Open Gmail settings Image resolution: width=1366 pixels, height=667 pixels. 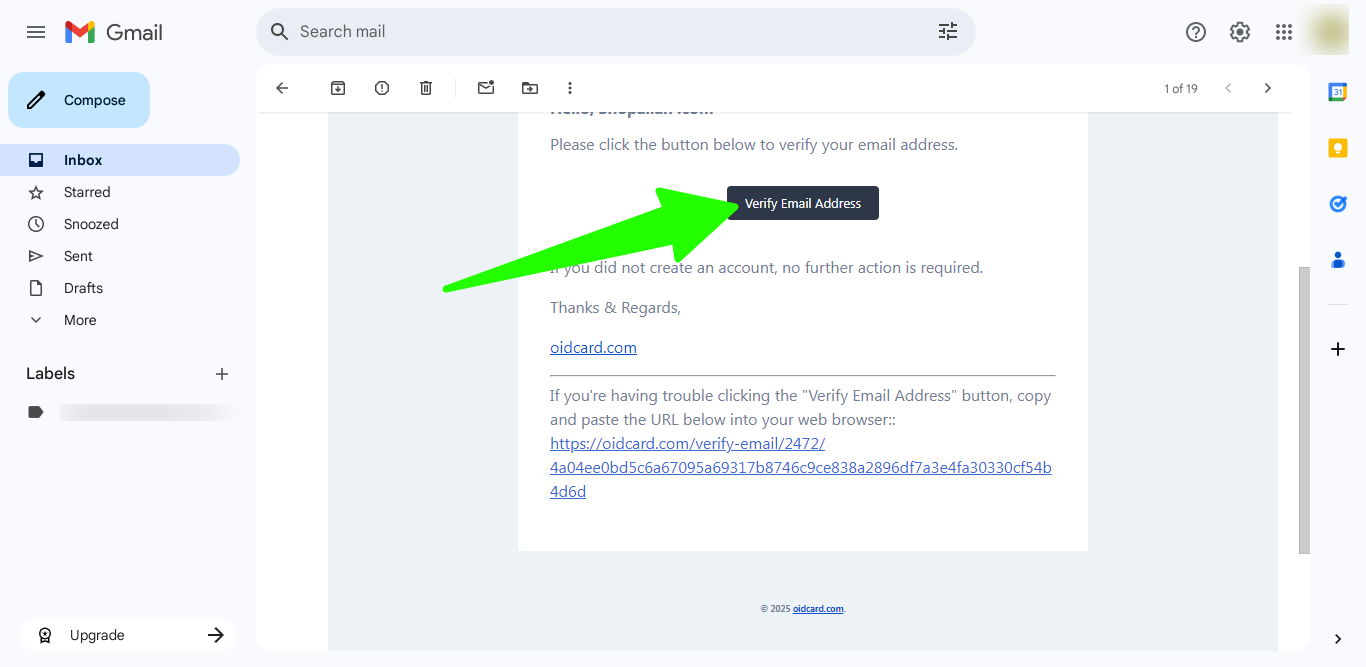1239,31
